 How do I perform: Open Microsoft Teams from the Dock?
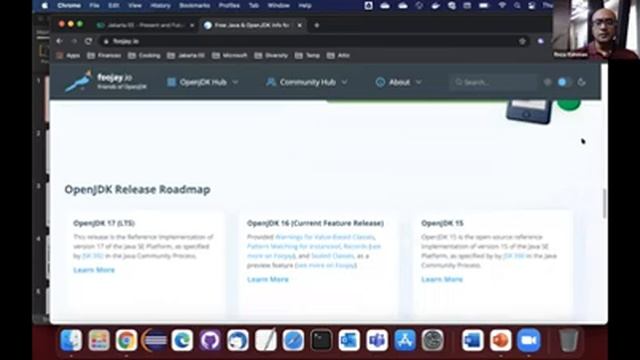(x=377, y=340)
